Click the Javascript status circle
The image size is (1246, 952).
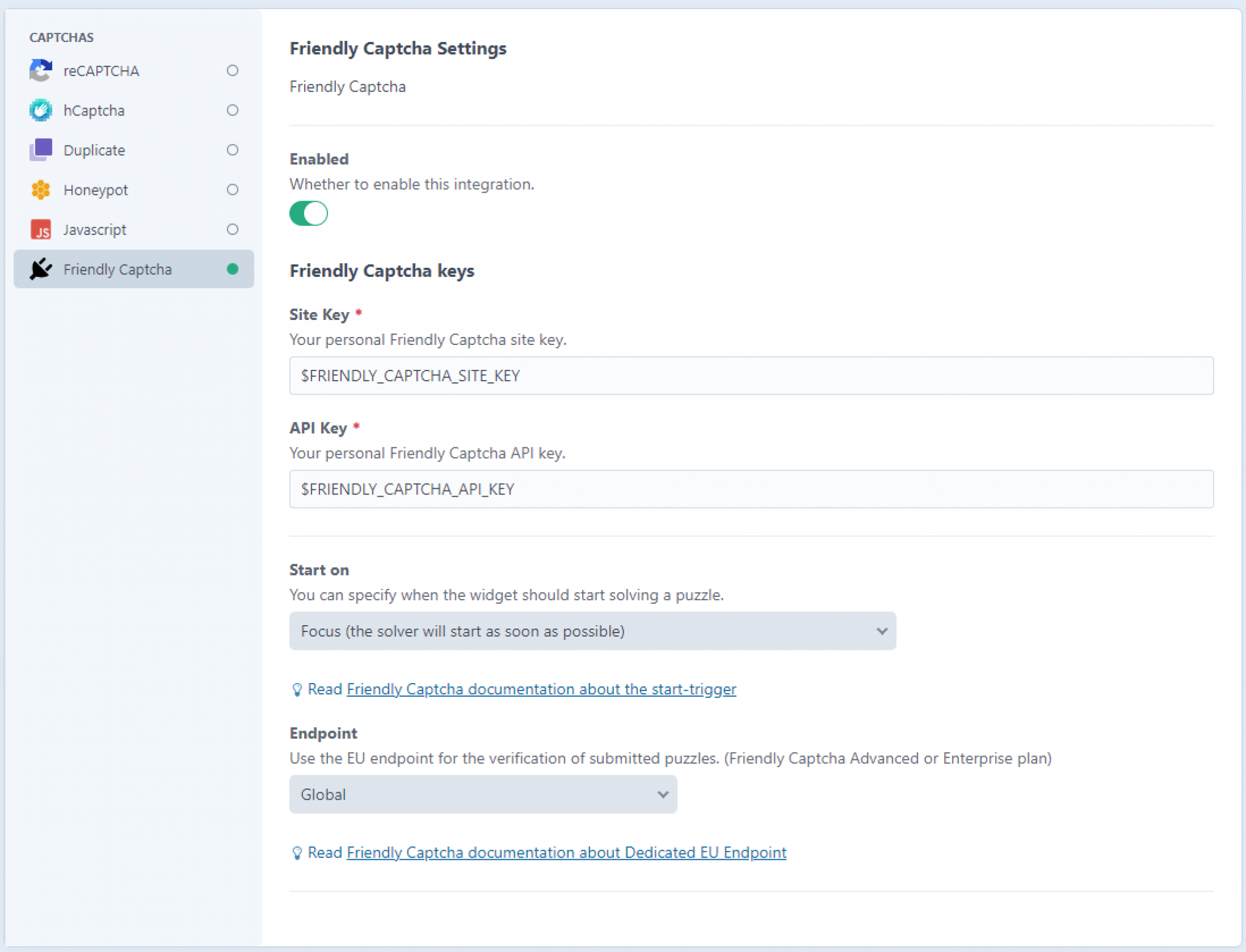232,229
